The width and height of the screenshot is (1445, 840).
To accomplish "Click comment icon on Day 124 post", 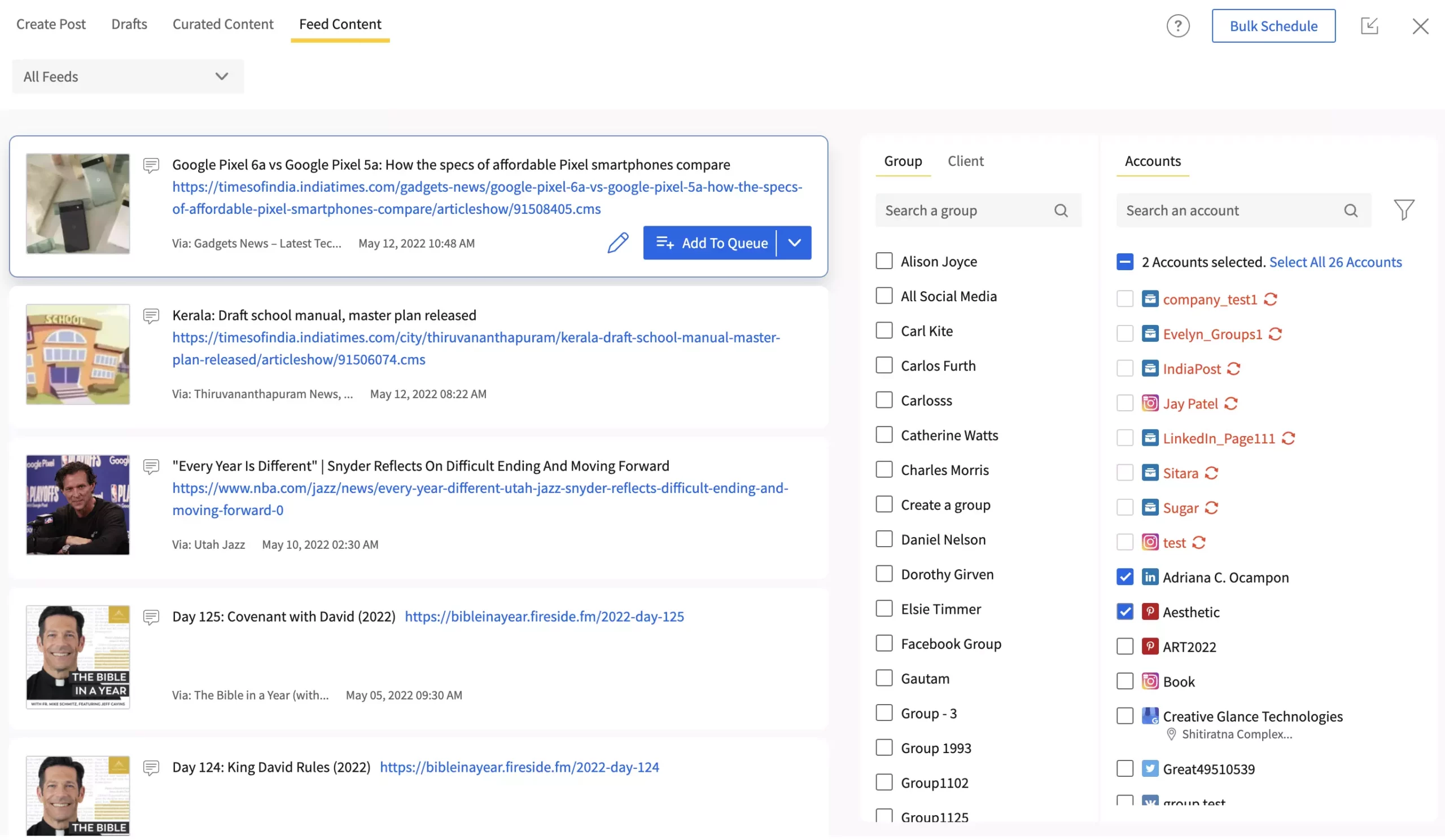I will tap(151, 768).
